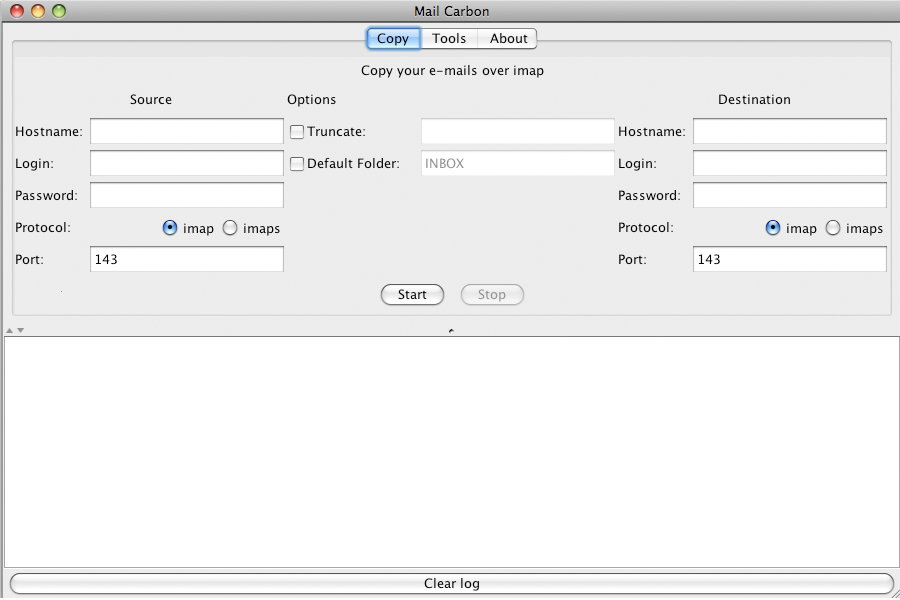This screenshot has height=600, width=900.
Task: Click the green zoom window button
Action: pyautogui.click(x=59, y=11)
